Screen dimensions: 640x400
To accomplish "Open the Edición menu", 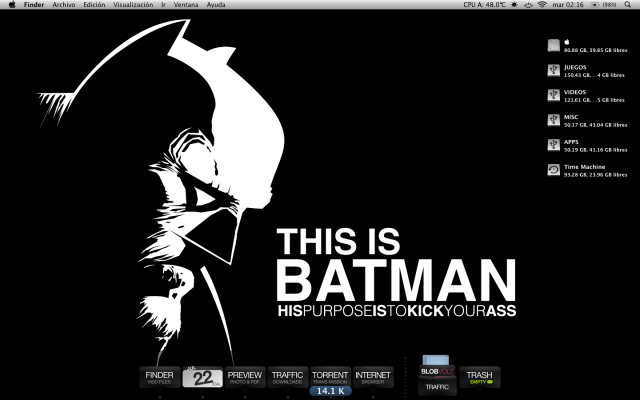I will (94, 4).
